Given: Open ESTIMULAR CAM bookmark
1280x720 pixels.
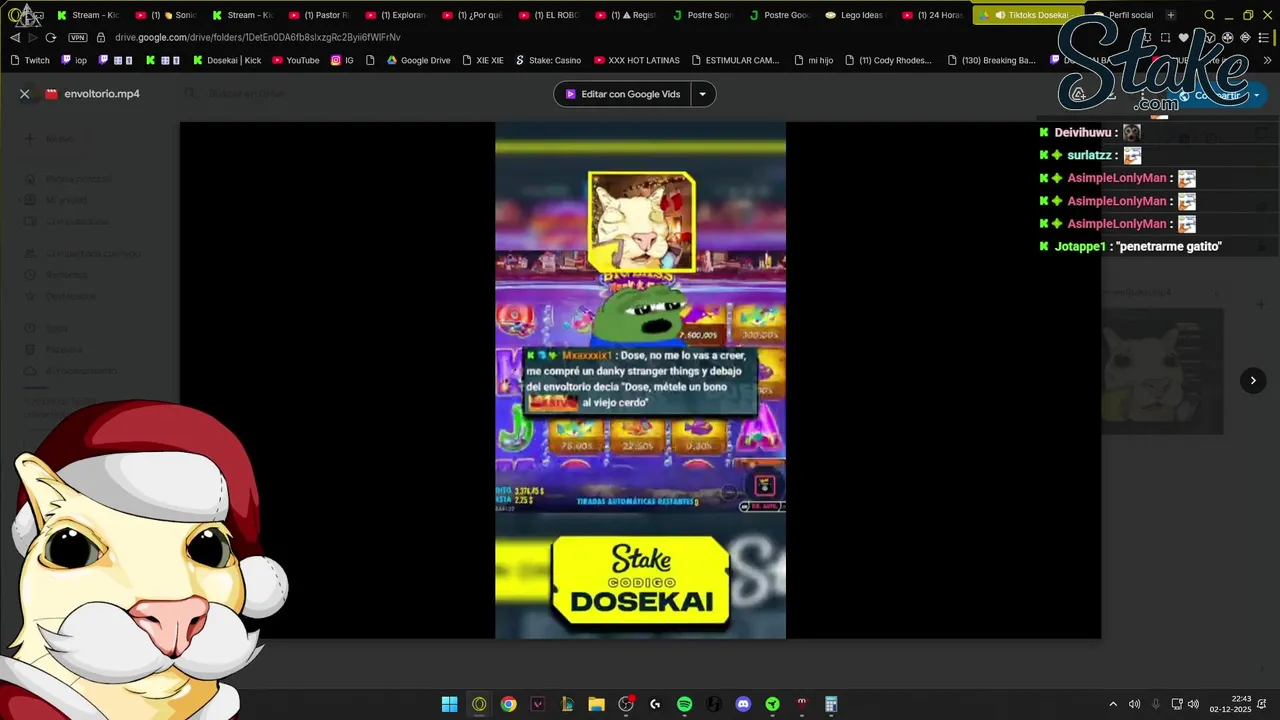Looking at the screenshot, I should (735, 60).
